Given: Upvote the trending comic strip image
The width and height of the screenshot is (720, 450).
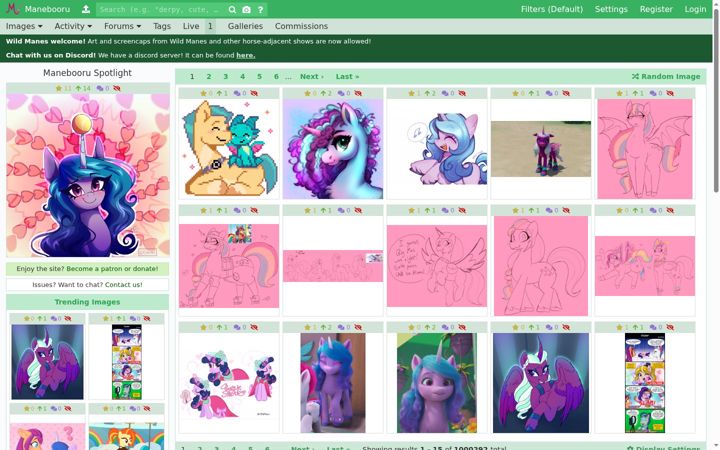Looking at the screenshot, I should [120, 318].
